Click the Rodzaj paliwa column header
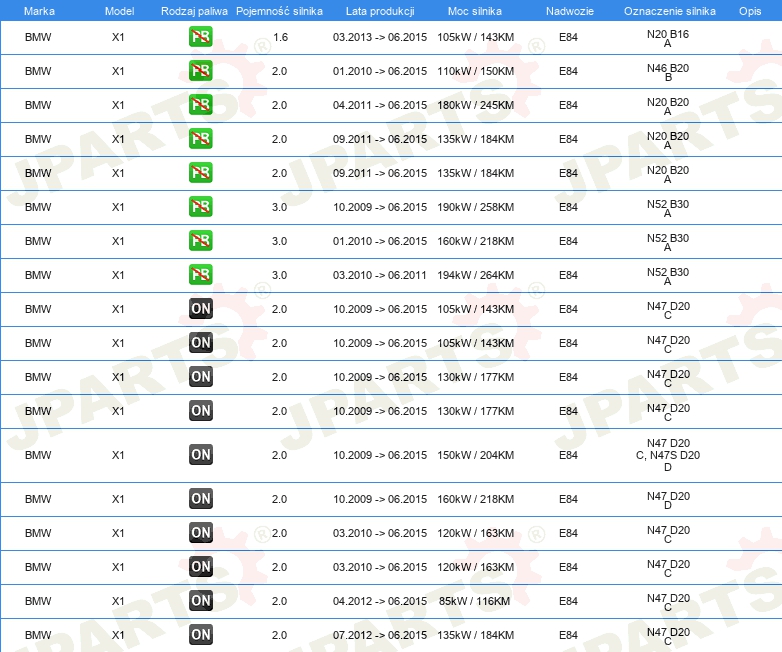 [x=194, y=11]
